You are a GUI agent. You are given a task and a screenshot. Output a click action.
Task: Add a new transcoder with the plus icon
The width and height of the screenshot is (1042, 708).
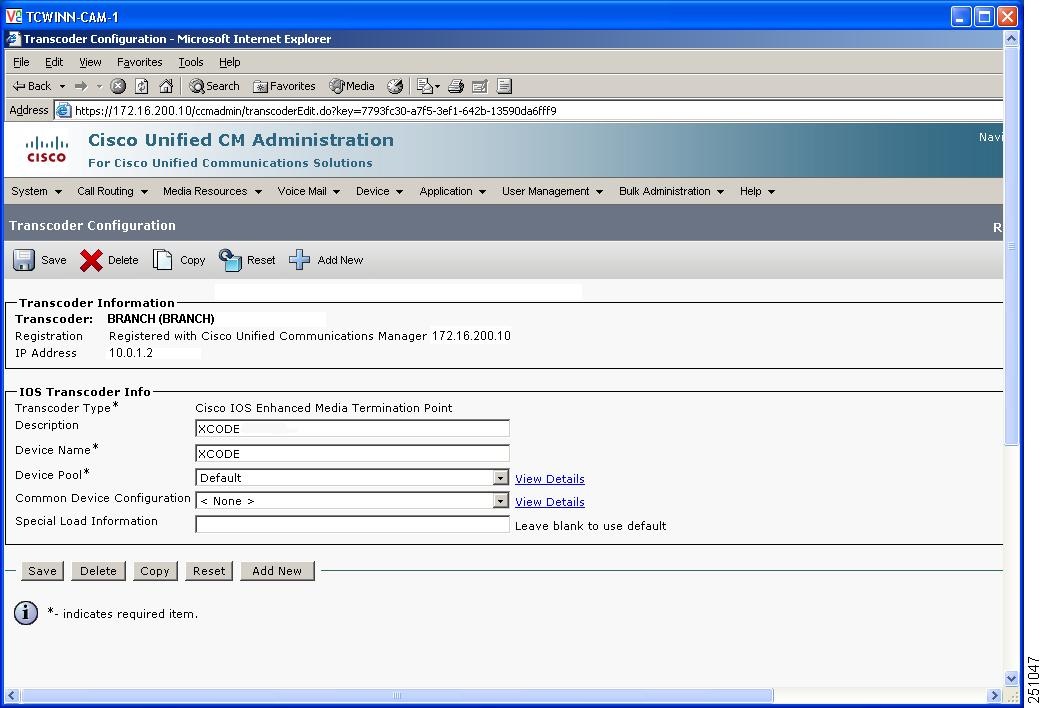click(x=299, y=260)
